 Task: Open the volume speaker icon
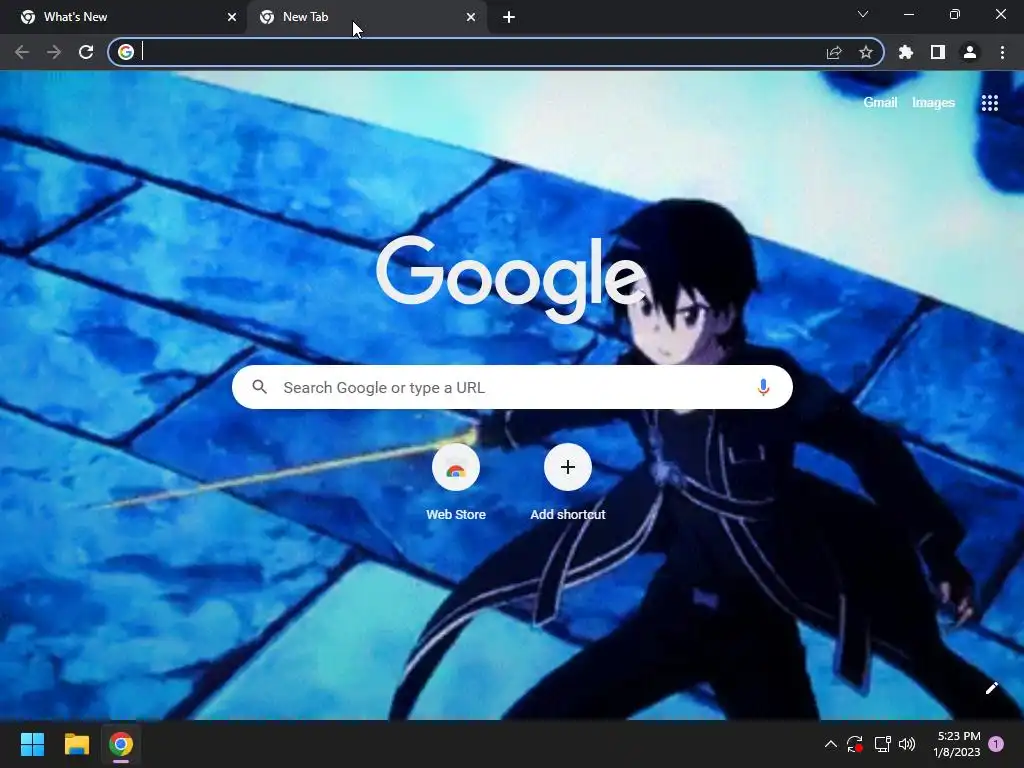pyautogui.click(x=907, y=744)
